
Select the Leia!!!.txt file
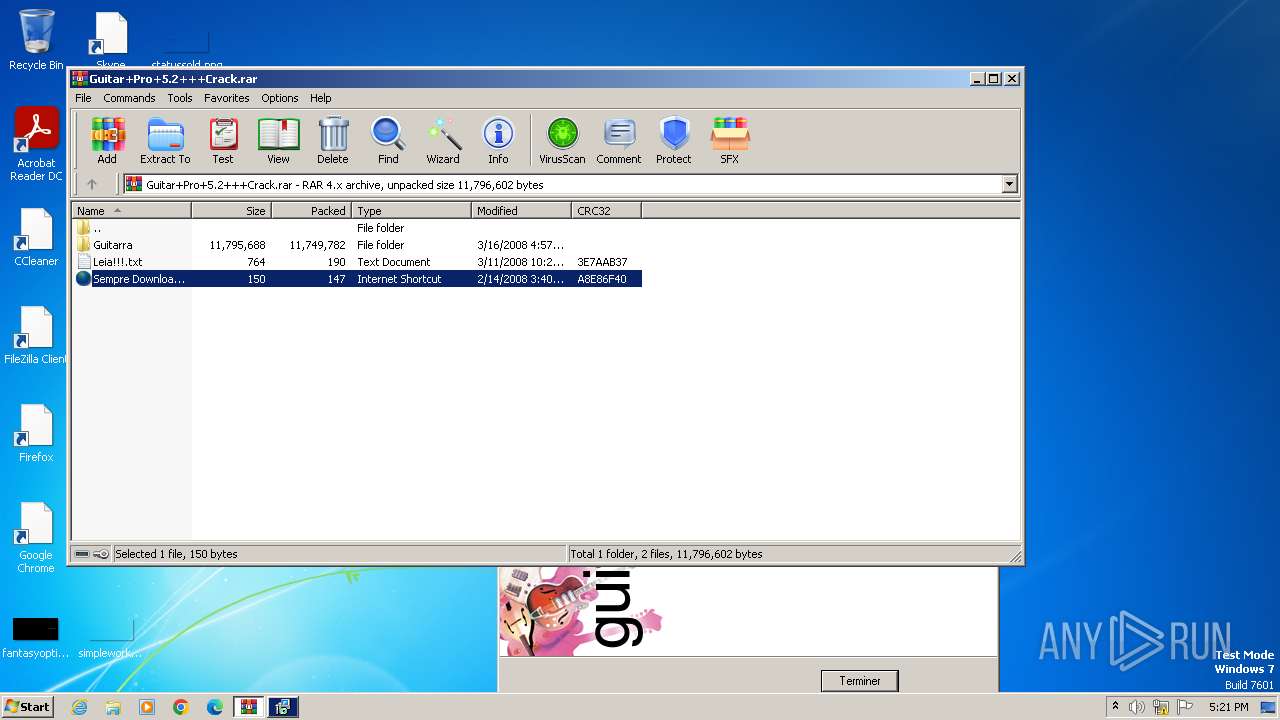358,262
